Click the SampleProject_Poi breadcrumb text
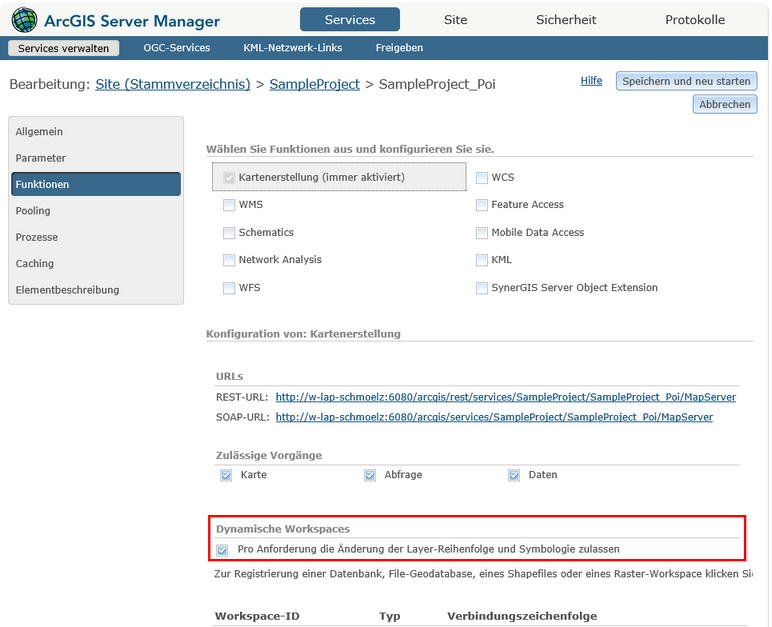Viewport: 772px width, 627px height. 437,84
